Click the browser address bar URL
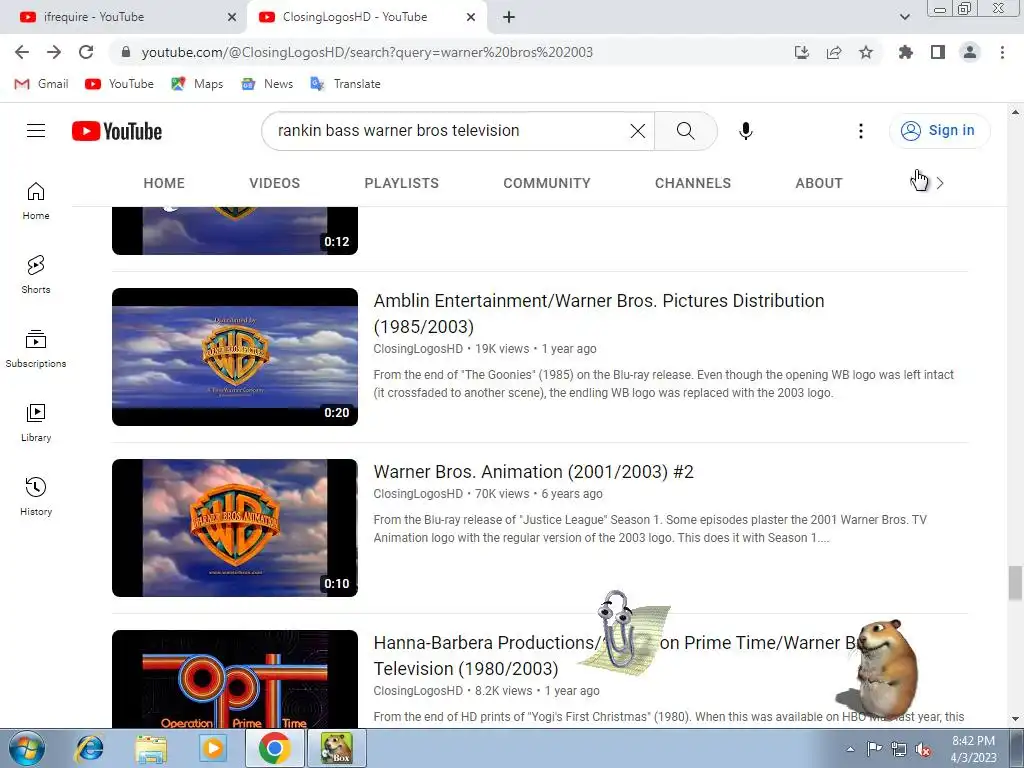This screenshot has width=1024, height=768. click(367, 52)
